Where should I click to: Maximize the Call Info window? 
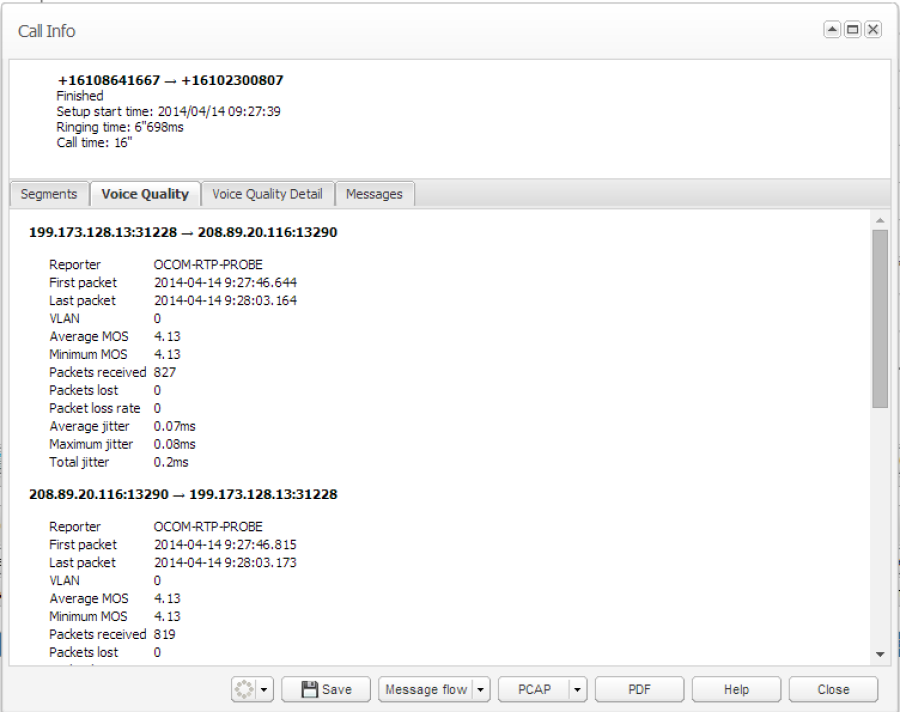click(852, 30)
